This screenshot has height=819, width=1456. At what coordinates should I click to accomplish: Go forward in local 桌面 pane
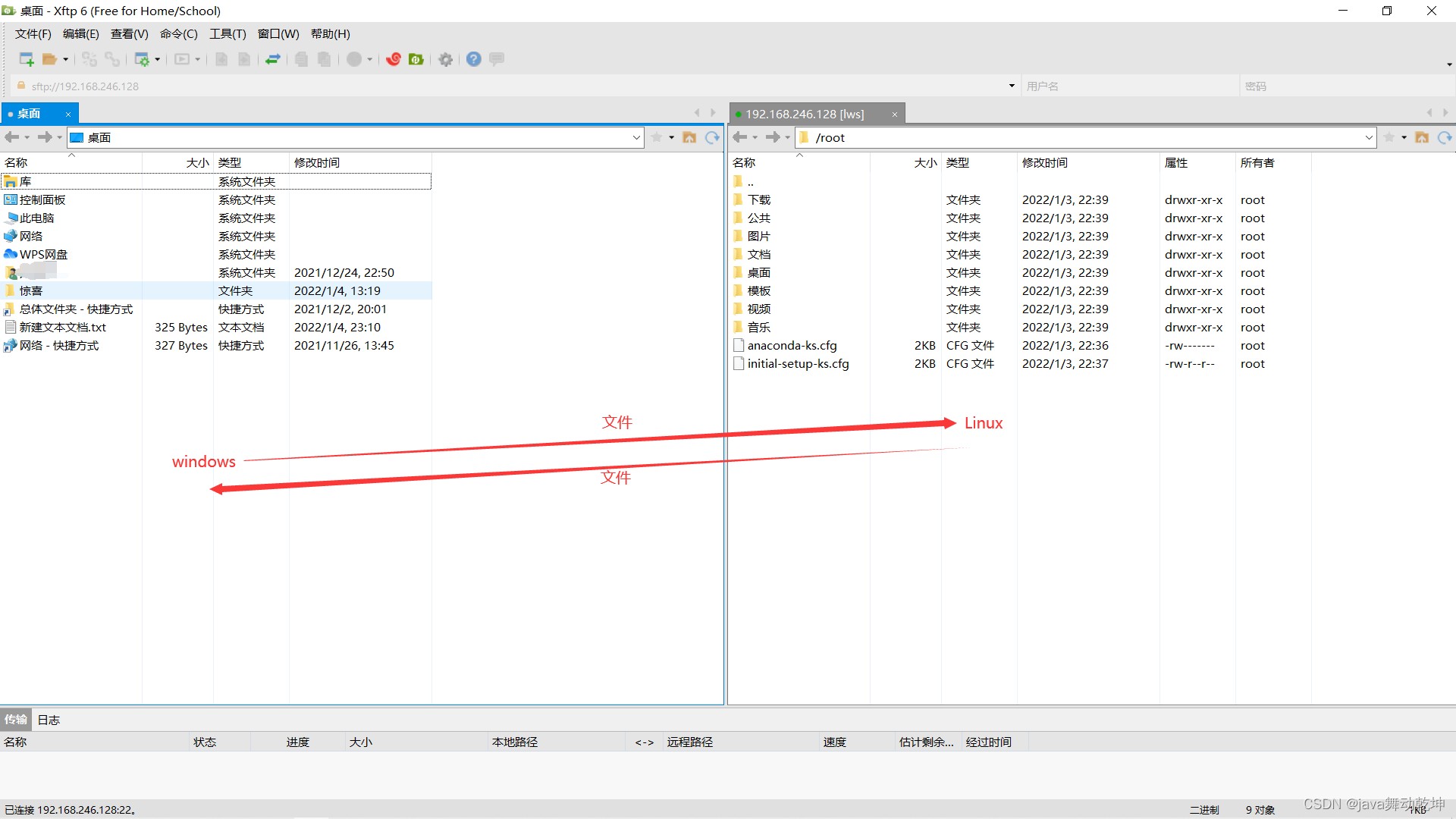[x=45, y=137]
